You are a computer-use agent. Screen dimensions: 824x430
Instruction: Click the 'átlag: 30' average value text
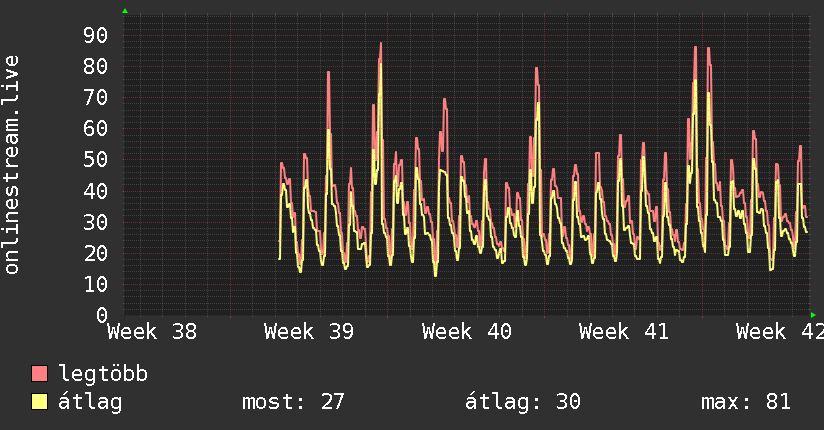click(x=523, y=402)
